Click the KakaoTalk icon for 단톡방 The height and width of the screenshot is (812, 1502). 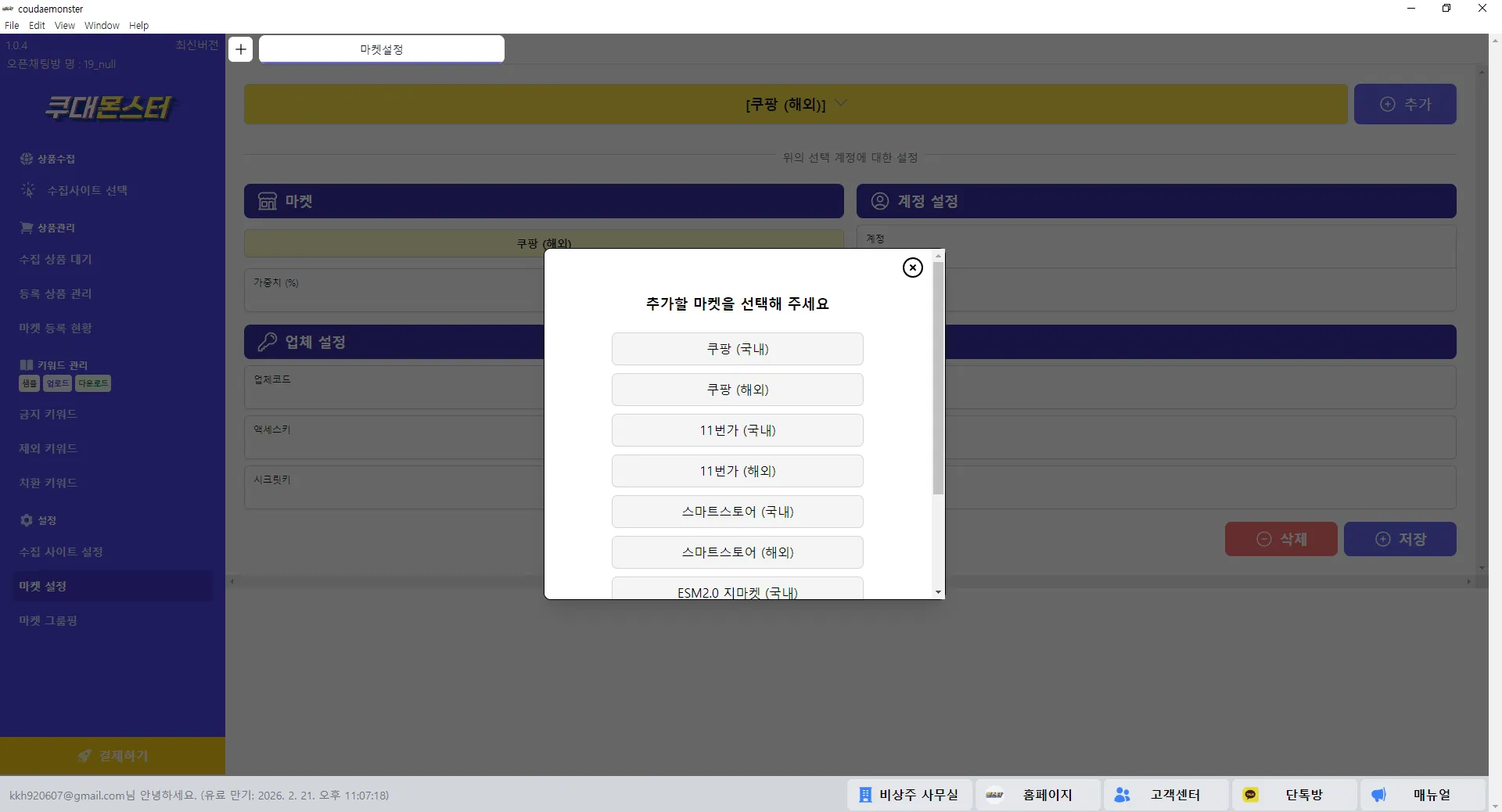point(1250,795)
